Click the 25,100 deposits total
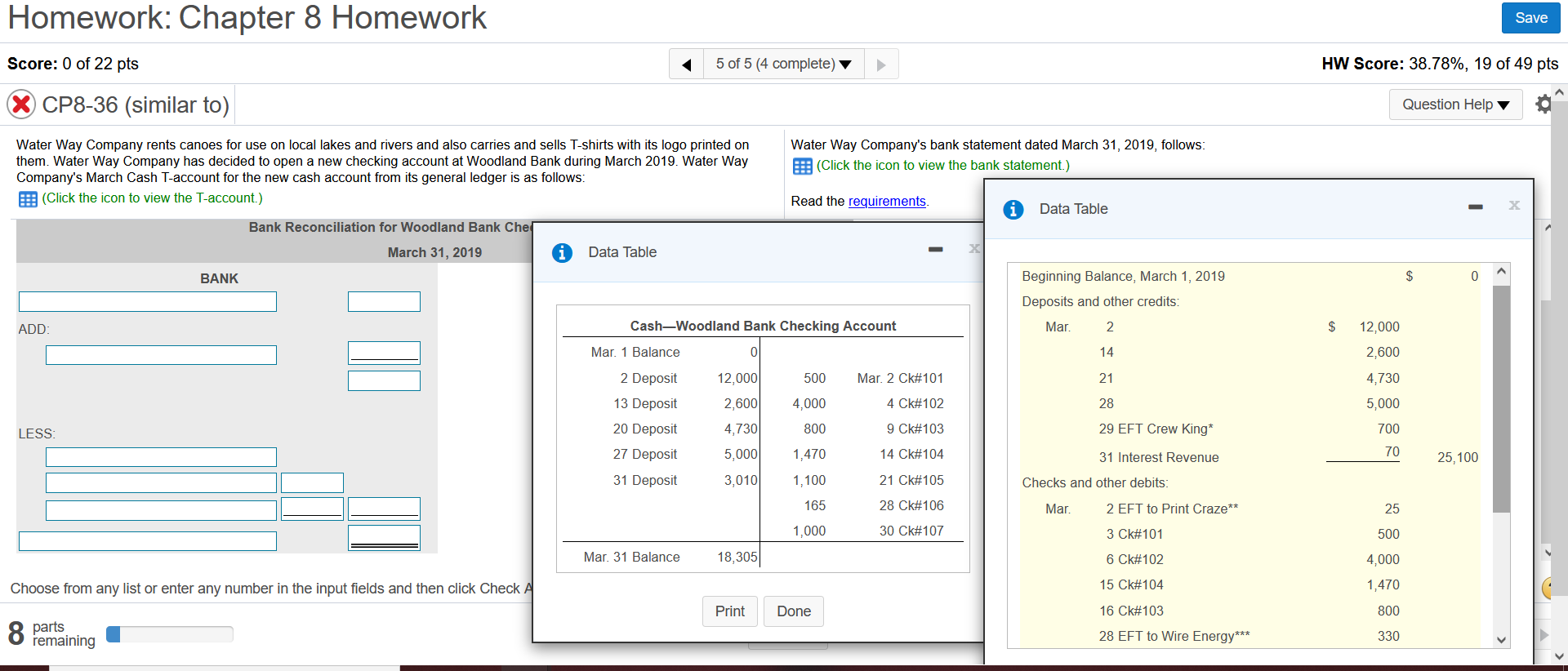The height and width of the screenshot is (671, 1568). coord(1458,458)
